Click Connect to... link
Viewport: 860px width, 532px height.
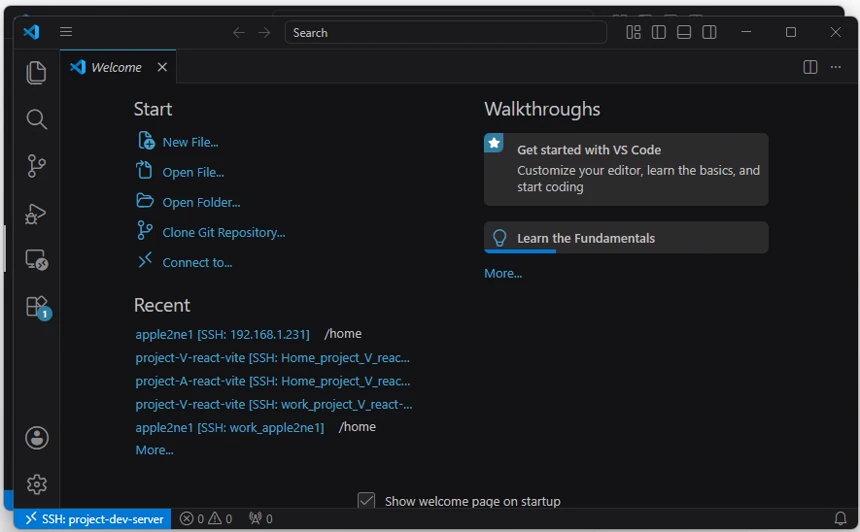click(197, 263)
